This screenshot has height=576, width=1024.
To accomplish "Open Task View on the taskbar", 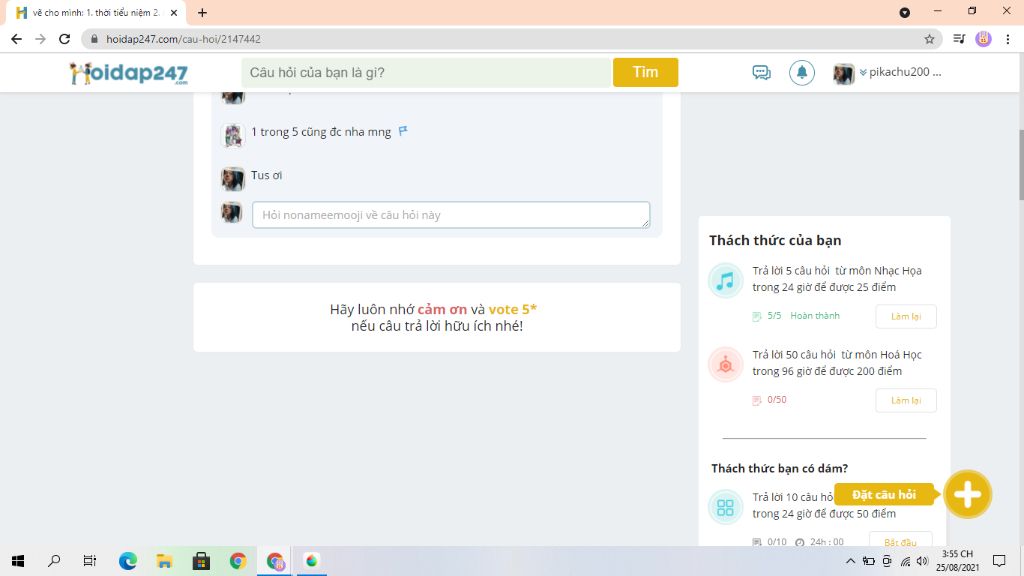I will (90, 561).
